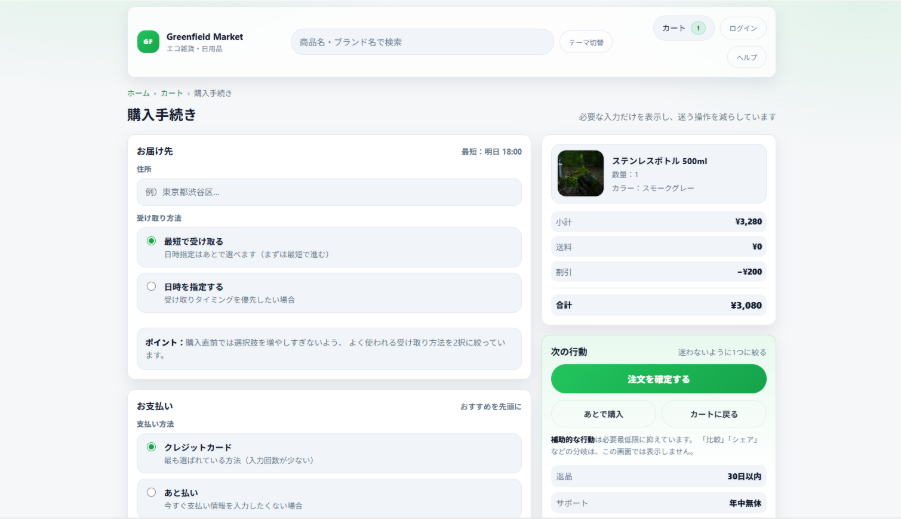This screenshot has width=901, height=519.
Task: Click the 注文を確定する confirm order button
Action: click(659, 379)
